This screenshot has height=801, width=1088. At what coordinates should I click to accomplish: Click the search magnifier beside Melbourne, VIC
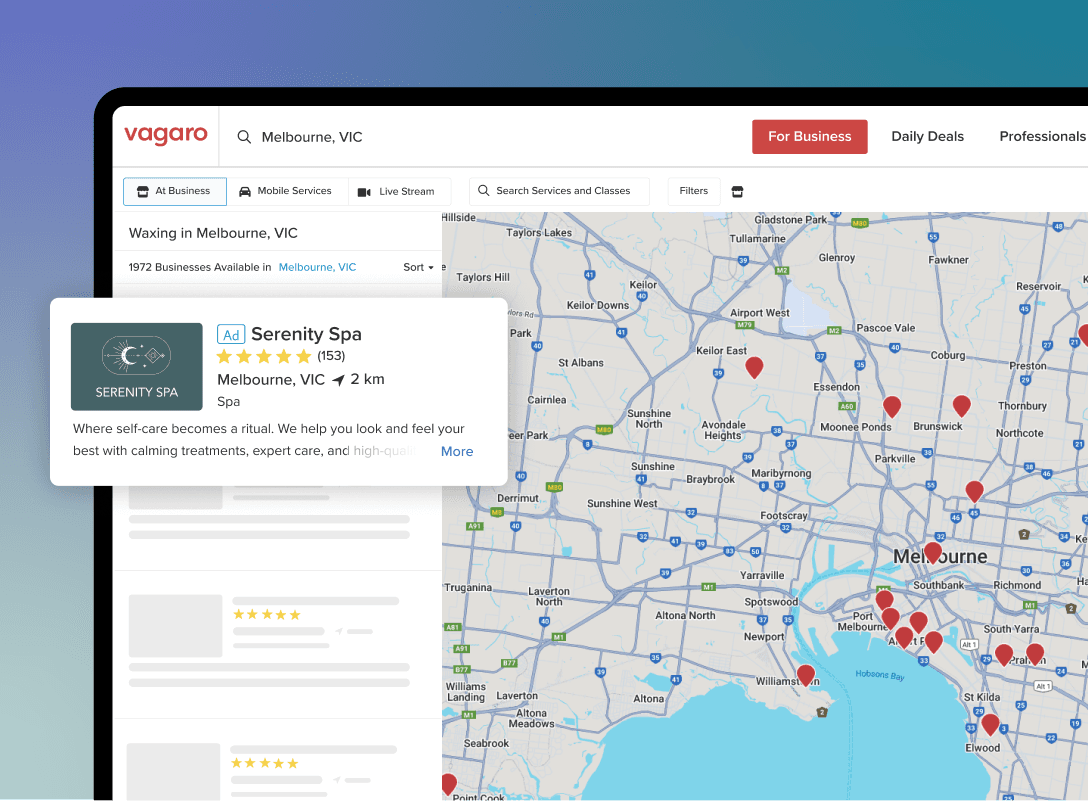pos(244,137)
